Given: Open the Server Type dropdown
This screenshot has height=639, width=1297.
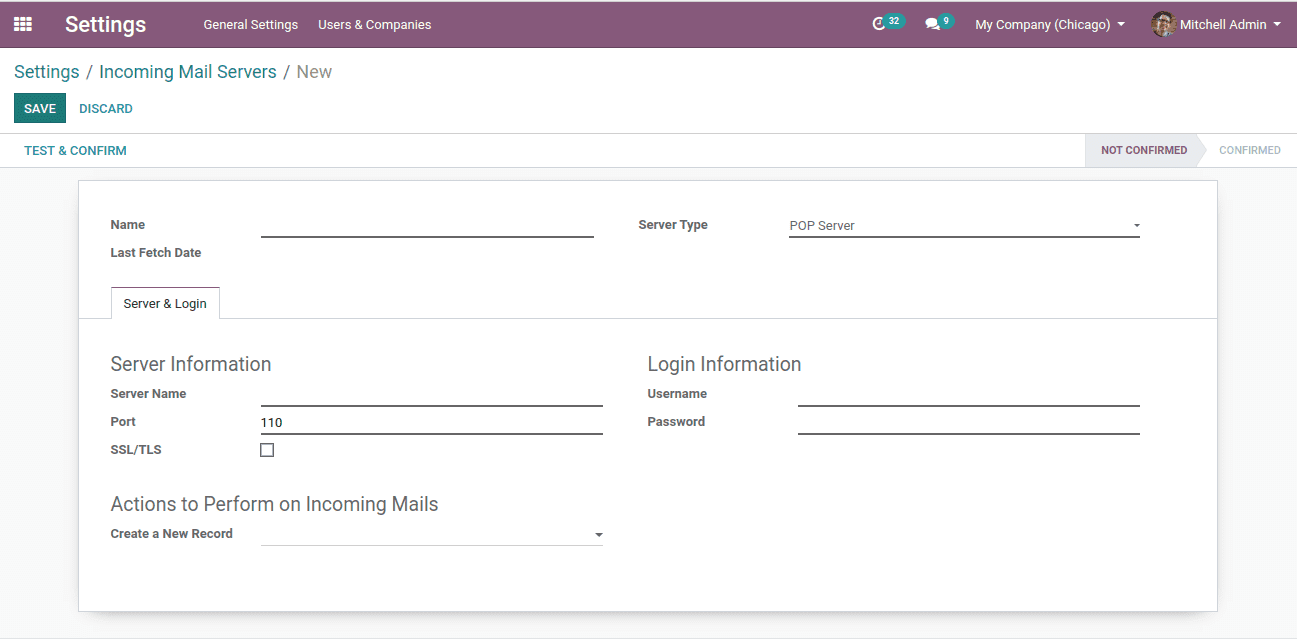Looking at the screenshot, I should click(x=964, y=226).
